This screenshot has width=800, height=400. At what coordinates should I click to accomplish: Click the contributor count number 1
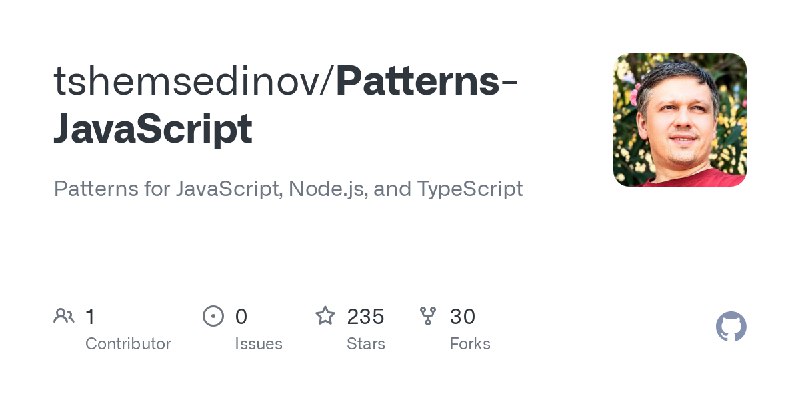[x=90, y=317]
